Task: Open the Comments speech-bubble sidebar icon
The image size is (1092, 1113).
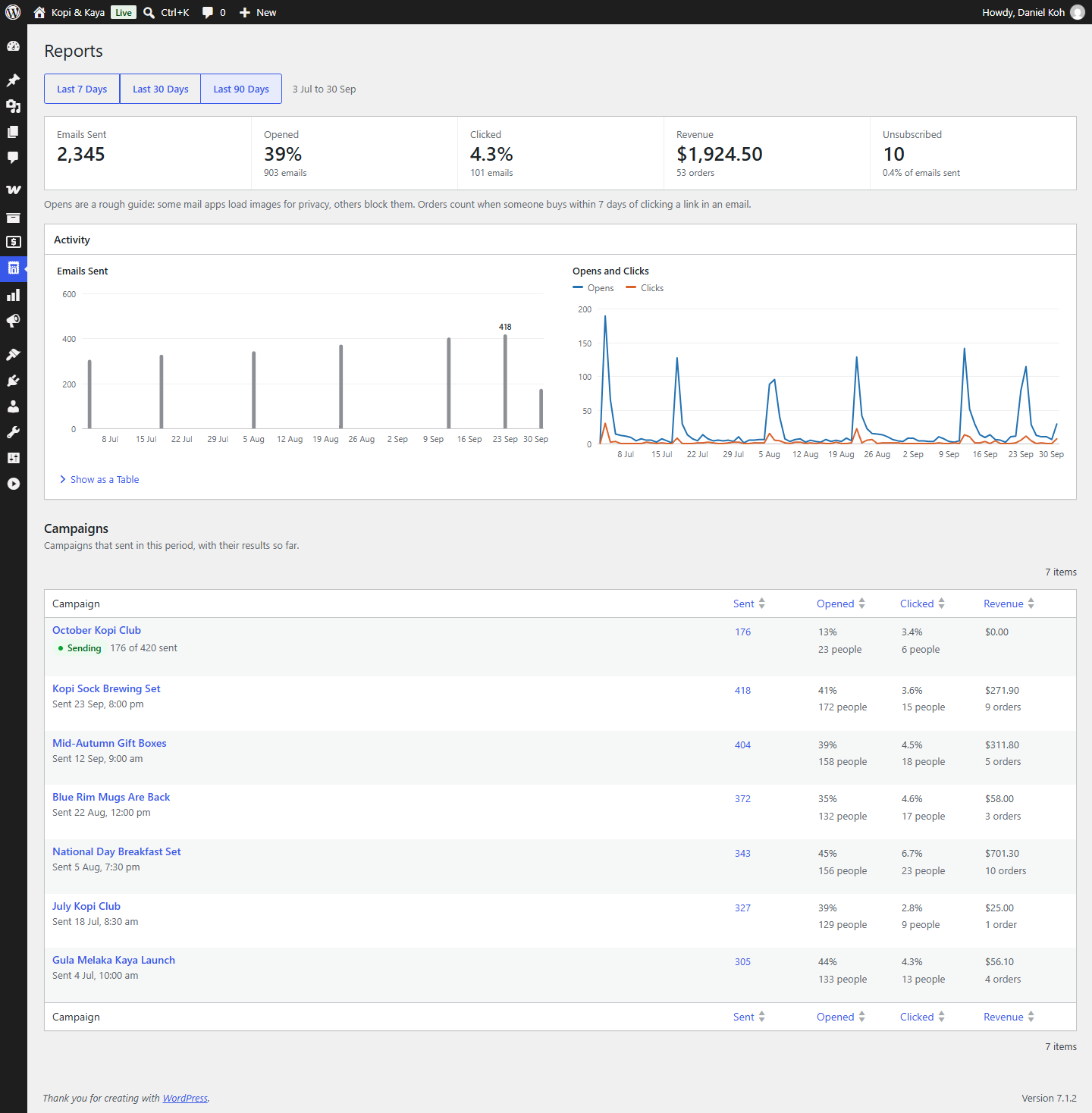Action: click(x=13, y=158)
